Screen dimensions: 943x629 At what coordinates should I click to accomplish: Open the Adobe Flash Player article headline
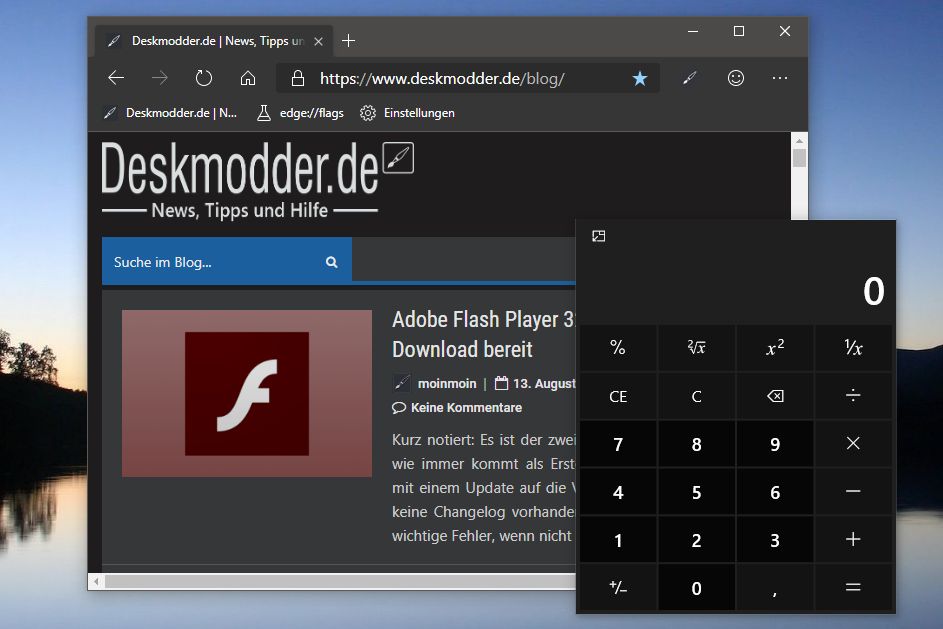[484, 334]
